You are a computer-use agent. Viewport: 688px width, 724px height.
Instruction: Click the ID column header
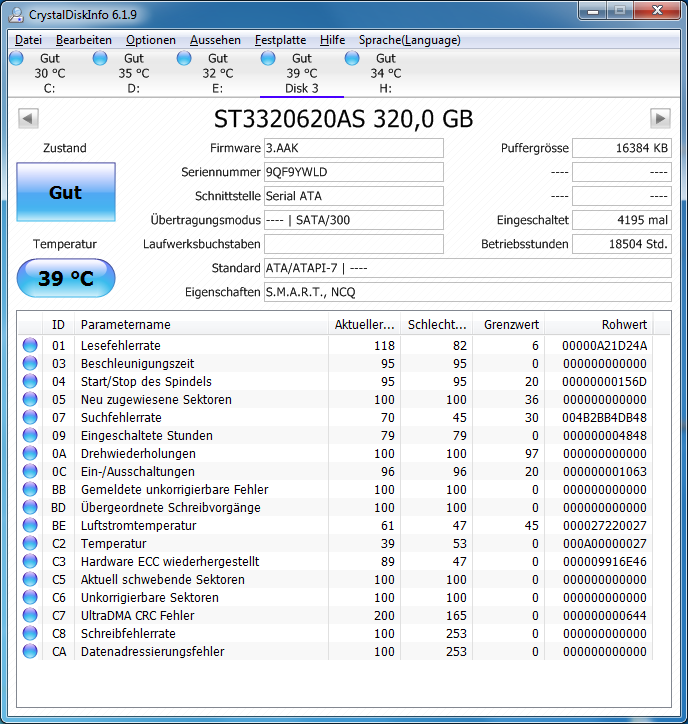[x=58, y=325]
